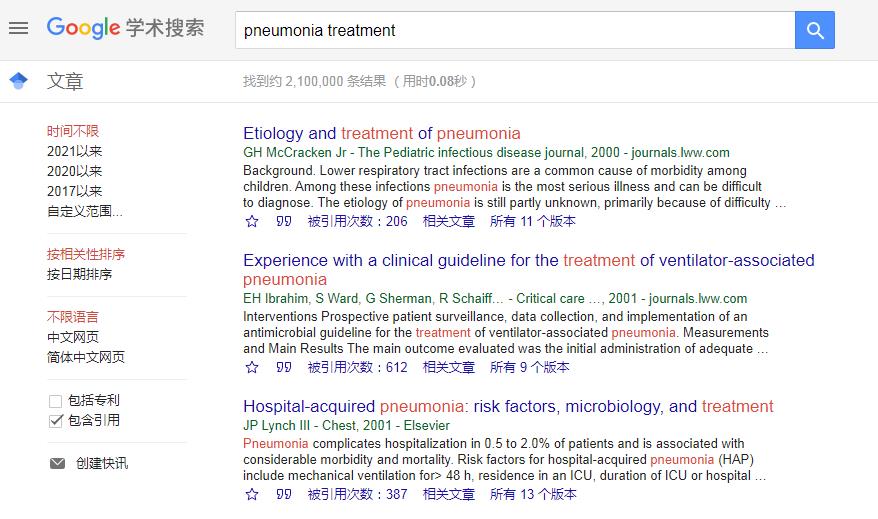
Task: View 被引用次数：612 citing articles
Action: 357,367
